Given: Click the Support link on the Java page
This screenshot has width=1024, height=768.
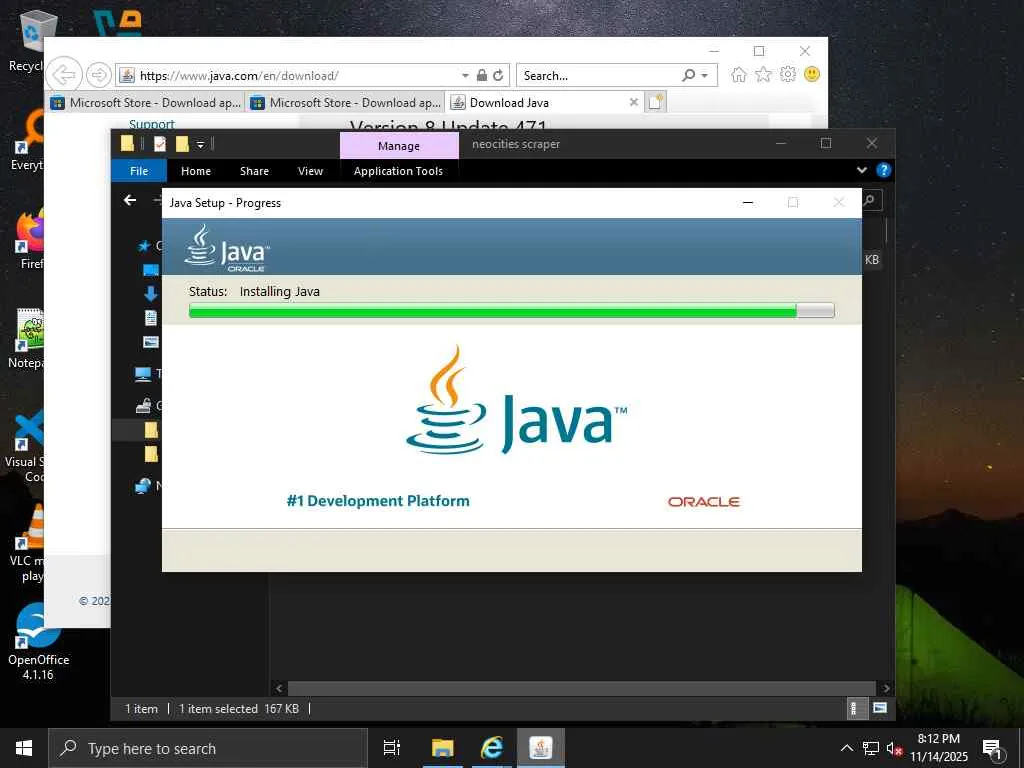Looking at the screenshot, I should click(152, 123).
